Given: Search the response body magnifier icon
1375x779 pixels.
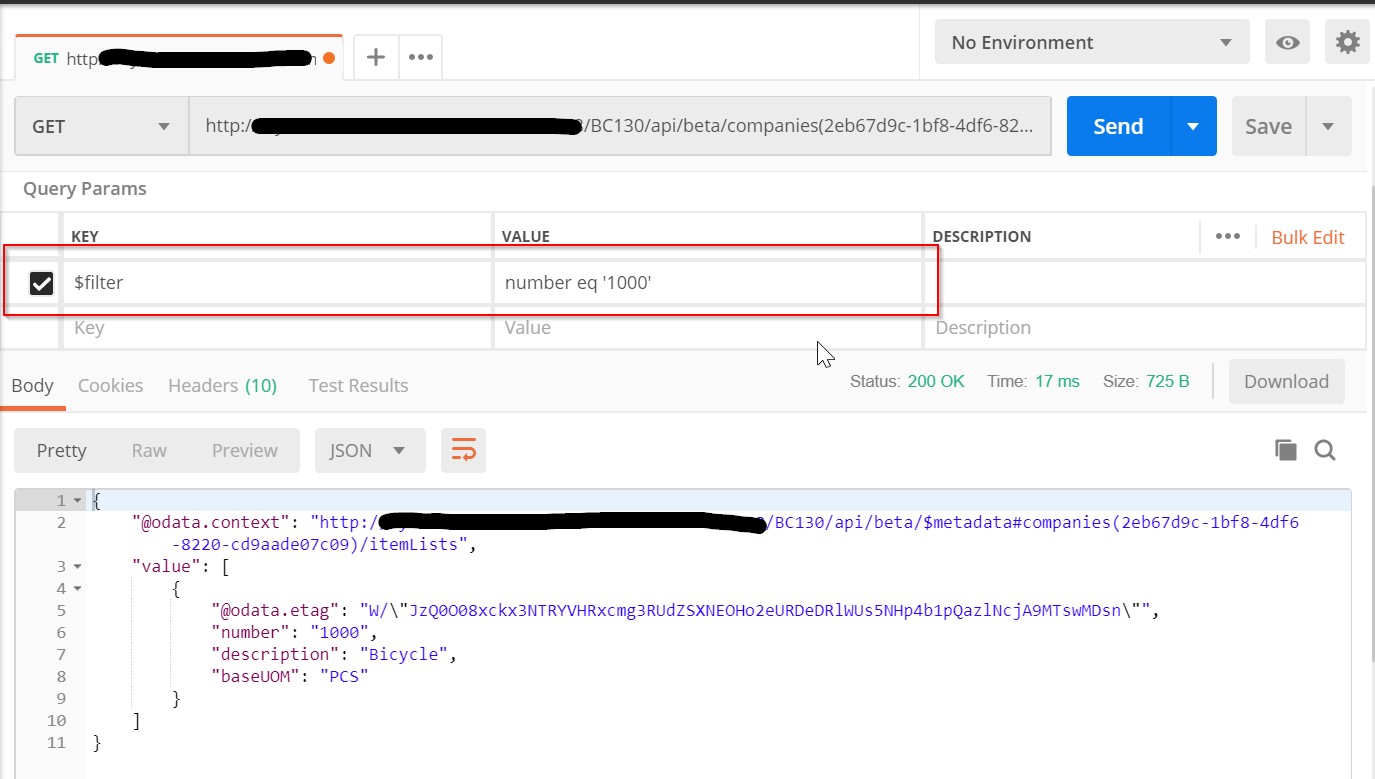Looking at the screenshot, I should pyautogui.click(x=1325, y=450).
